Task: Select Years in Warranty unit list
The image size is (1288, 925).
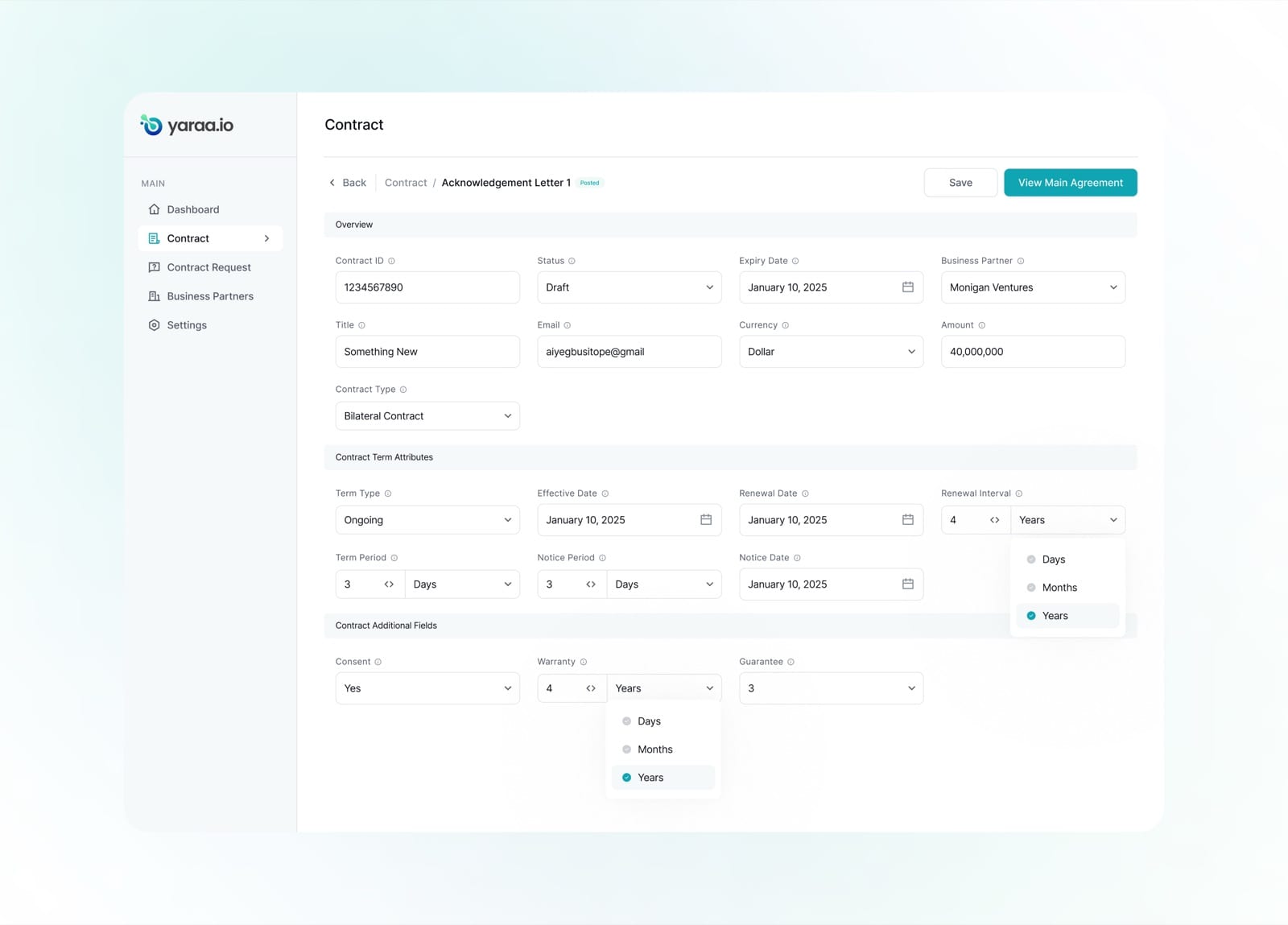Action: coord(663,778)
